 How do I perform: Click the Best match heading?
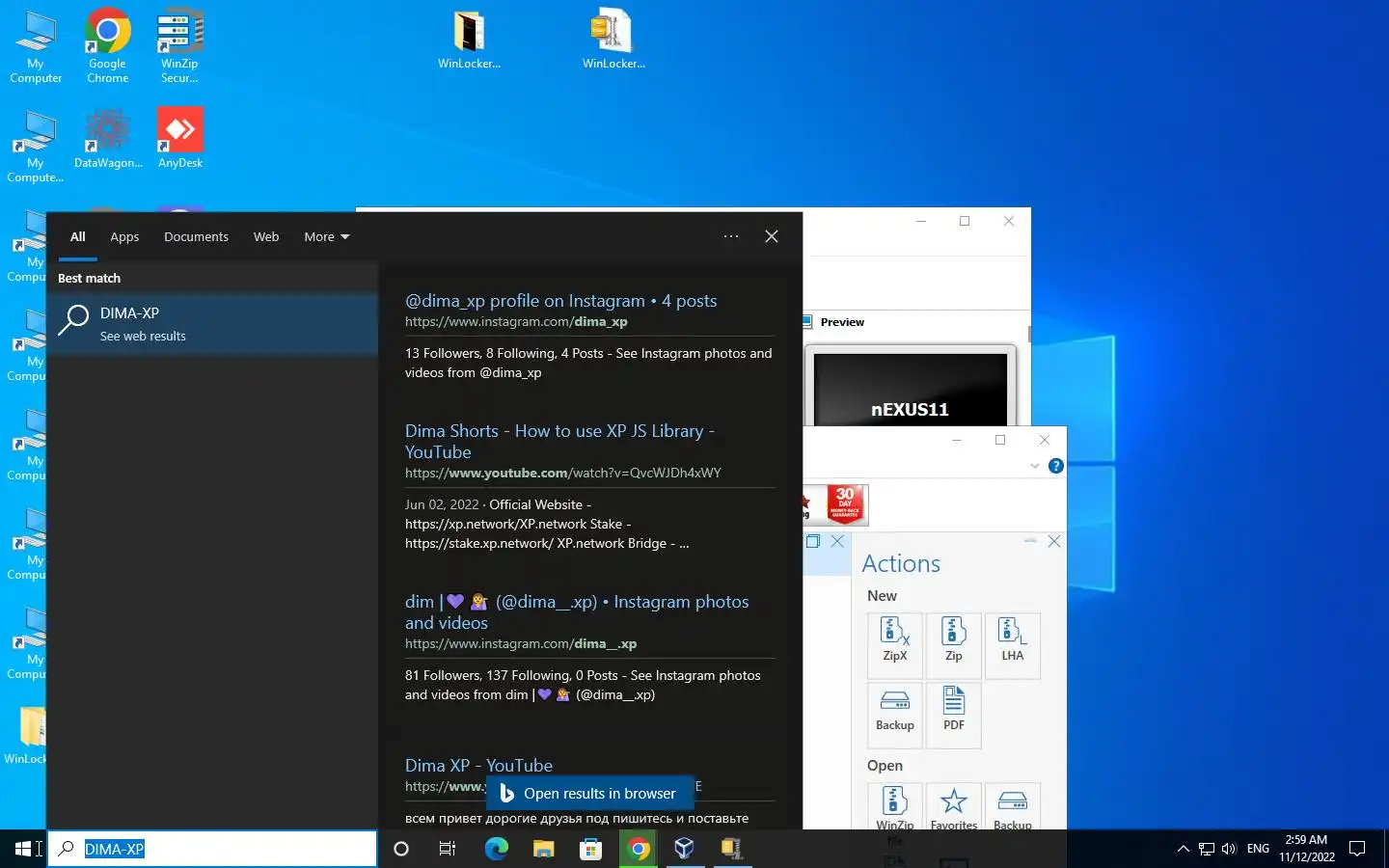[x=90, y=278]
